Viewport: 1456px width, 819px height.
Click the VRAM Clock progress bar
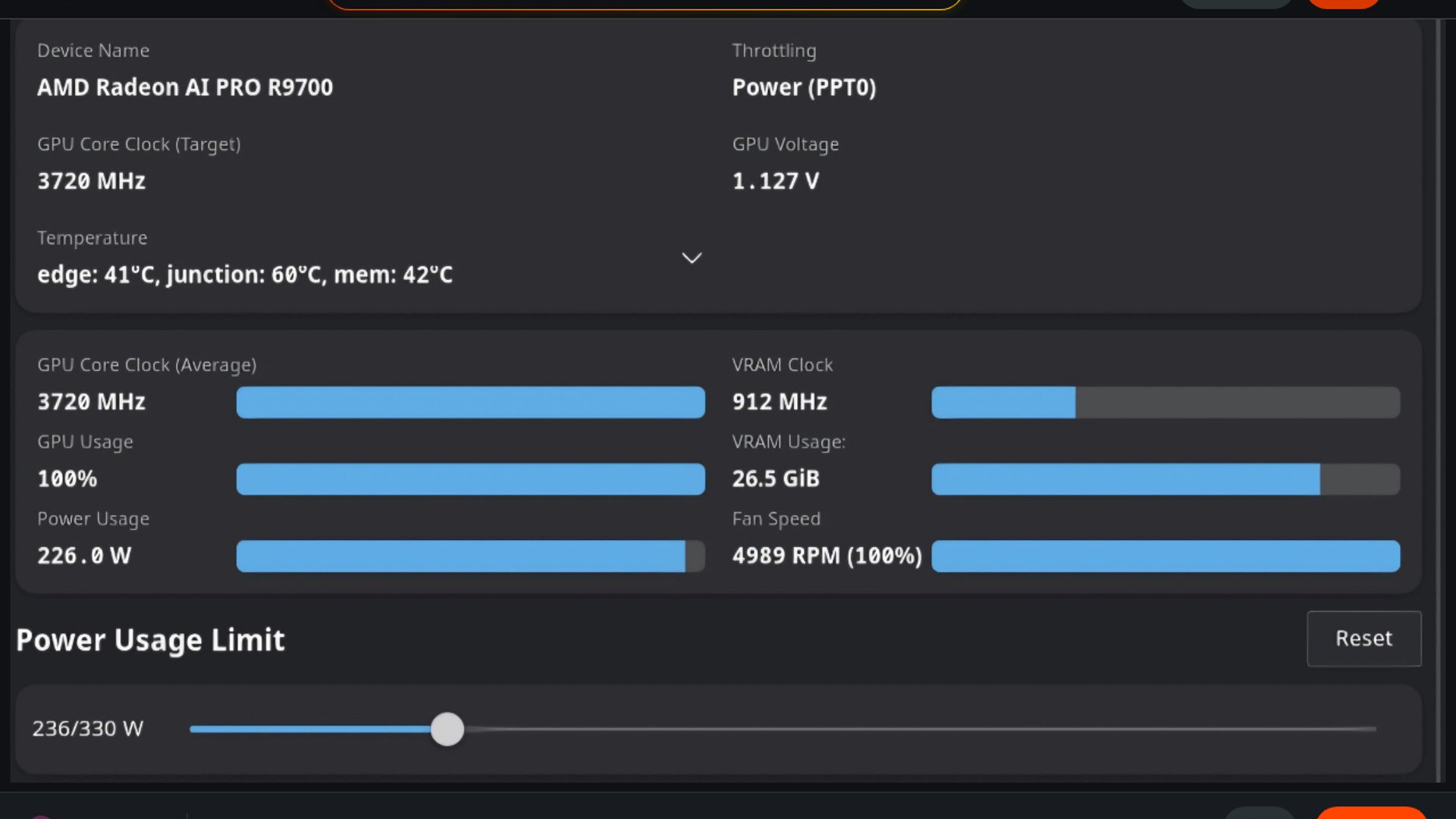click(1166, 402)
